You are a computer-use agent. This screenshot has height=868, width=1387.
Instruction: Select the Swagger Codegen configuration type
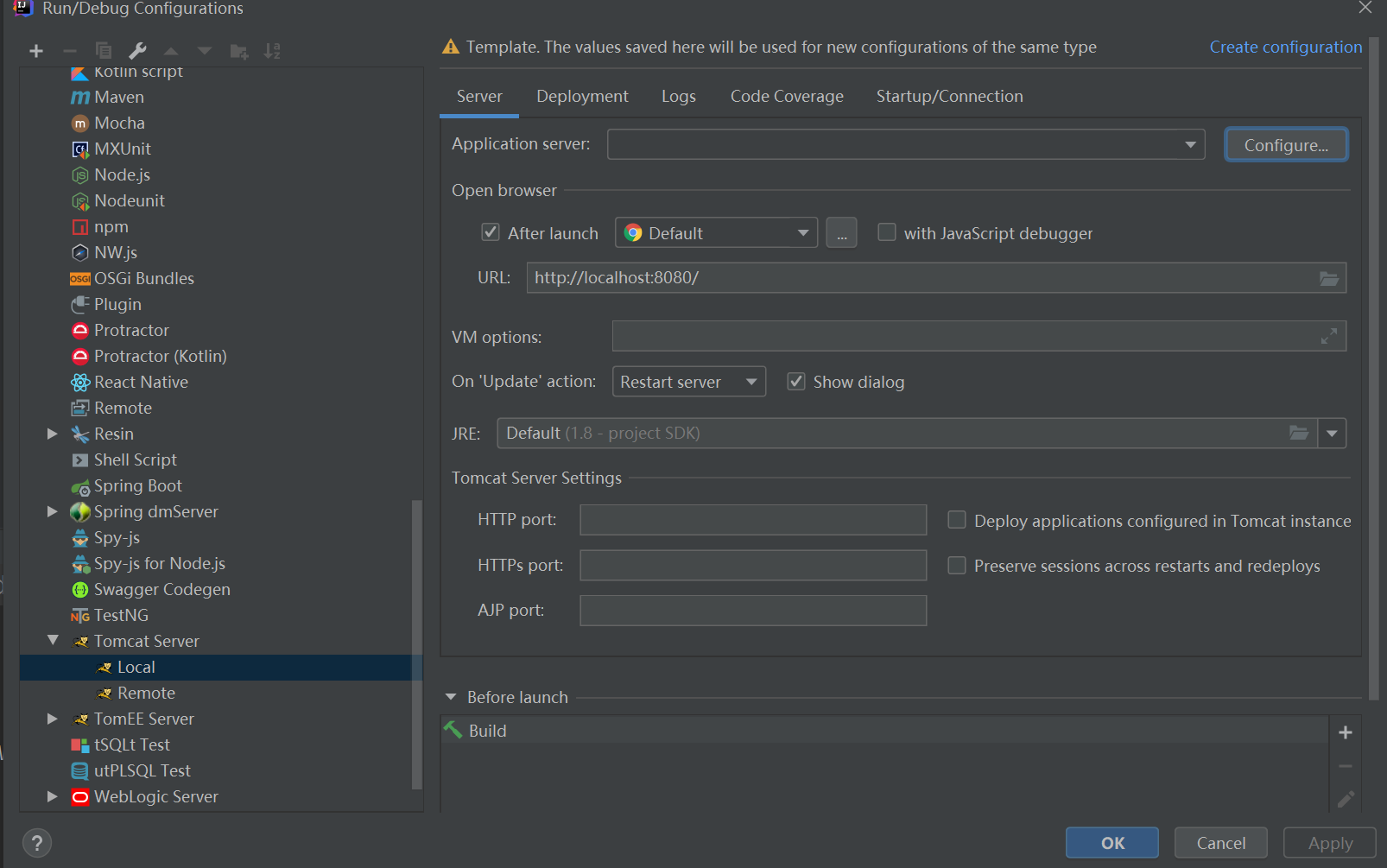[161, 589]
